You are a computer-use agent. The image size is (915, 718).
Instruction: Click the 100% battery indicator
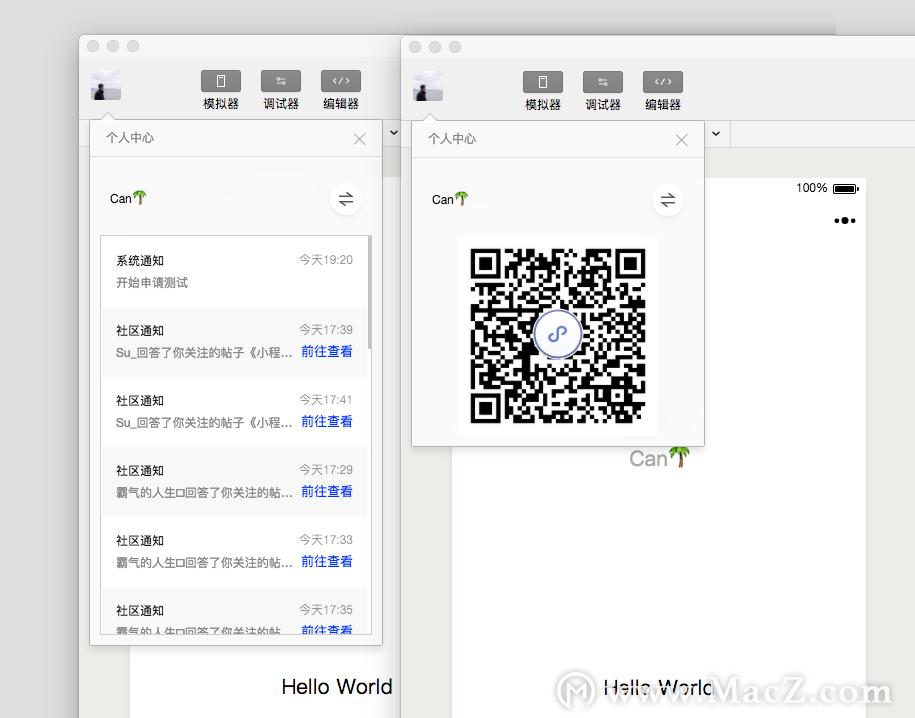(x=827, y=187)
